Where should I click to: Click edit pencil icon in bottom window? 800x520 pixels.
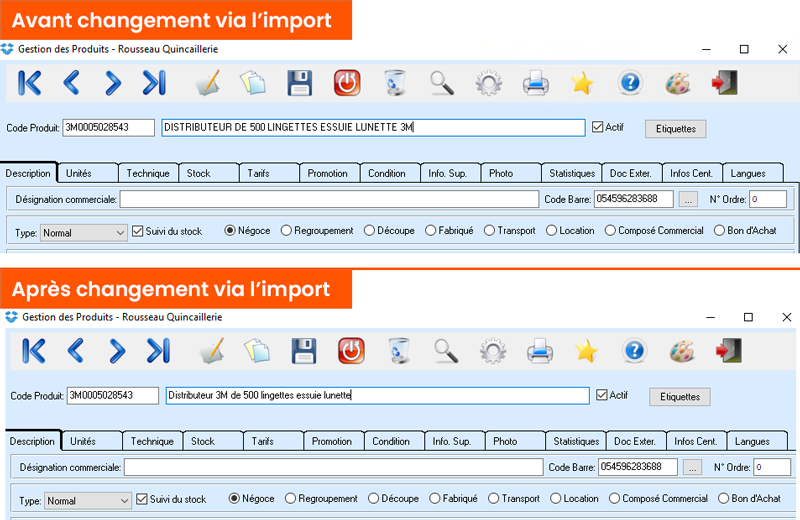(x=212, y=351)
